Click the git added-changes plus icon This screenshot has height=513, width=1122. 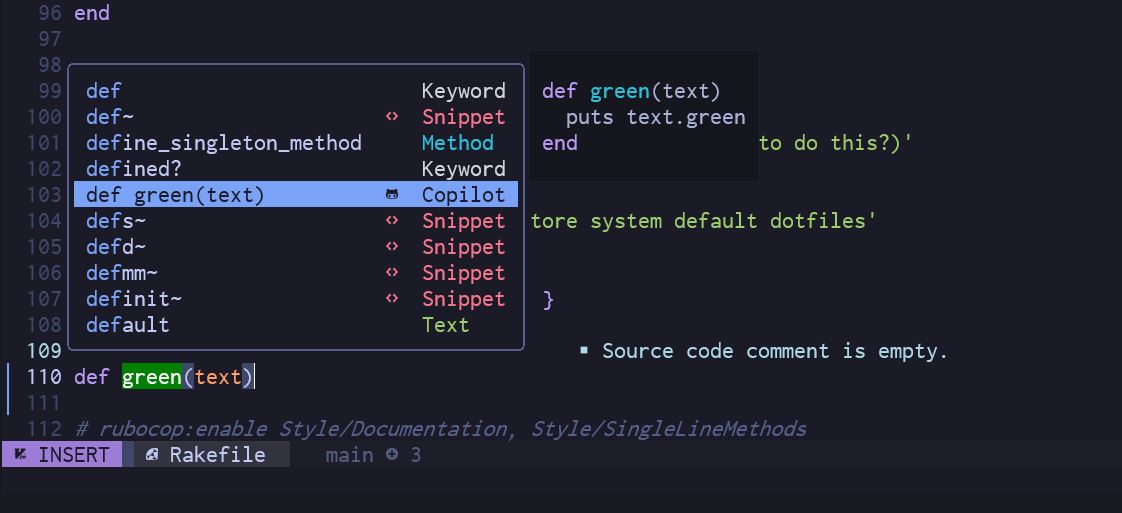pos(392,455)
